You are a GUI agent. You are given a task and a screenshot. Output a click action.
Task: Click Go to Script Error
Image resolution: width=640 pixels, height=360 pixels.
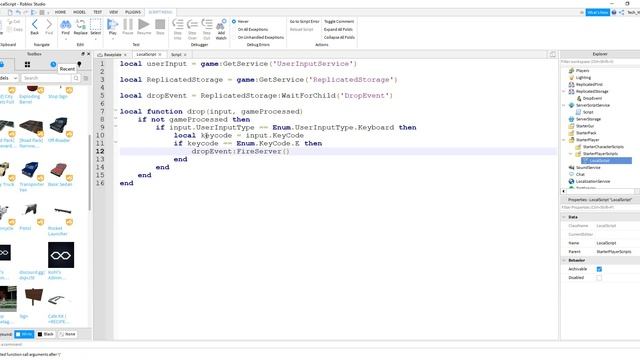click(x=304, y=21)
